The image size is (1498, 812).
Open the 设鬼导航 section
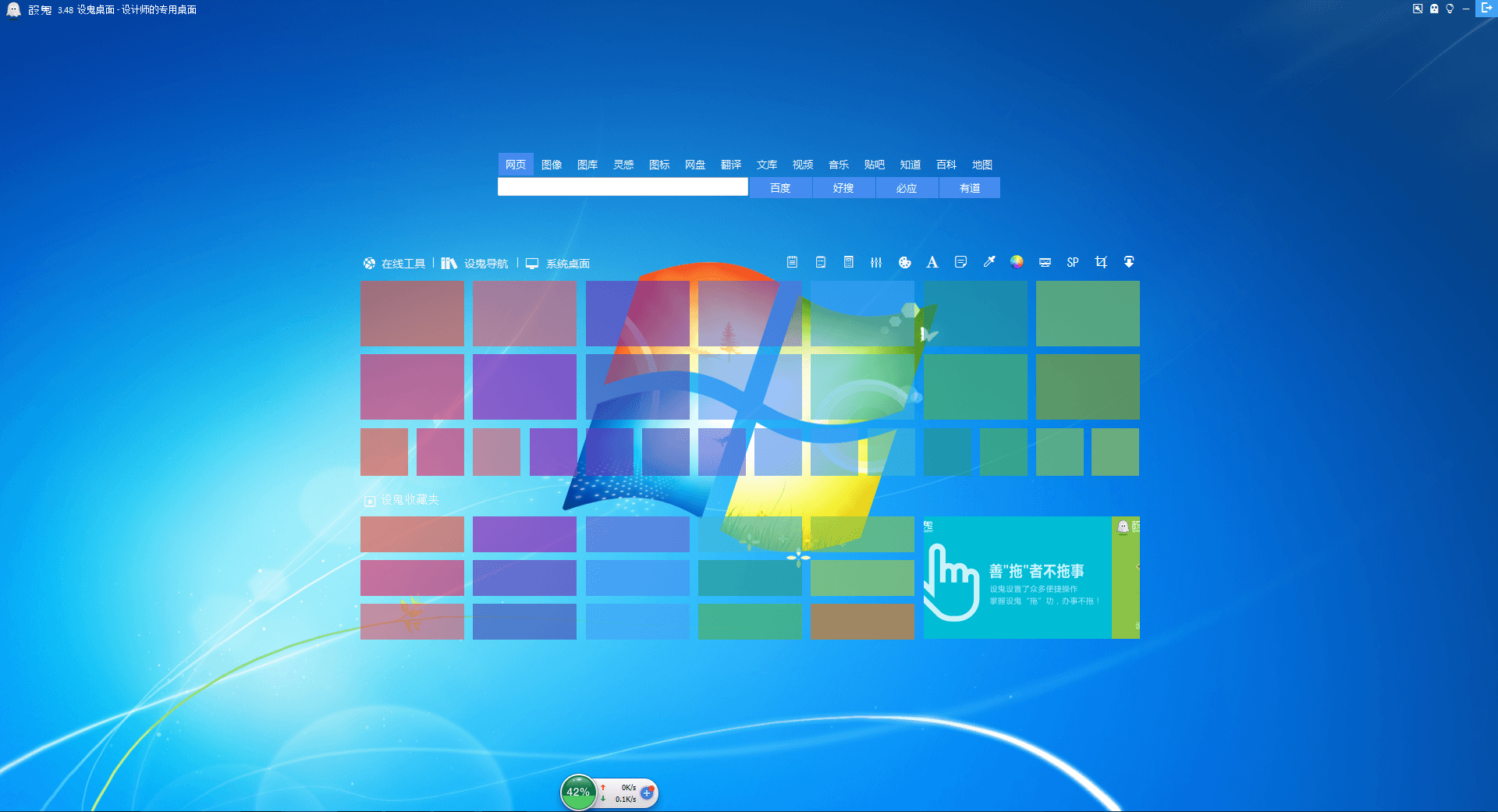[475, 264]
